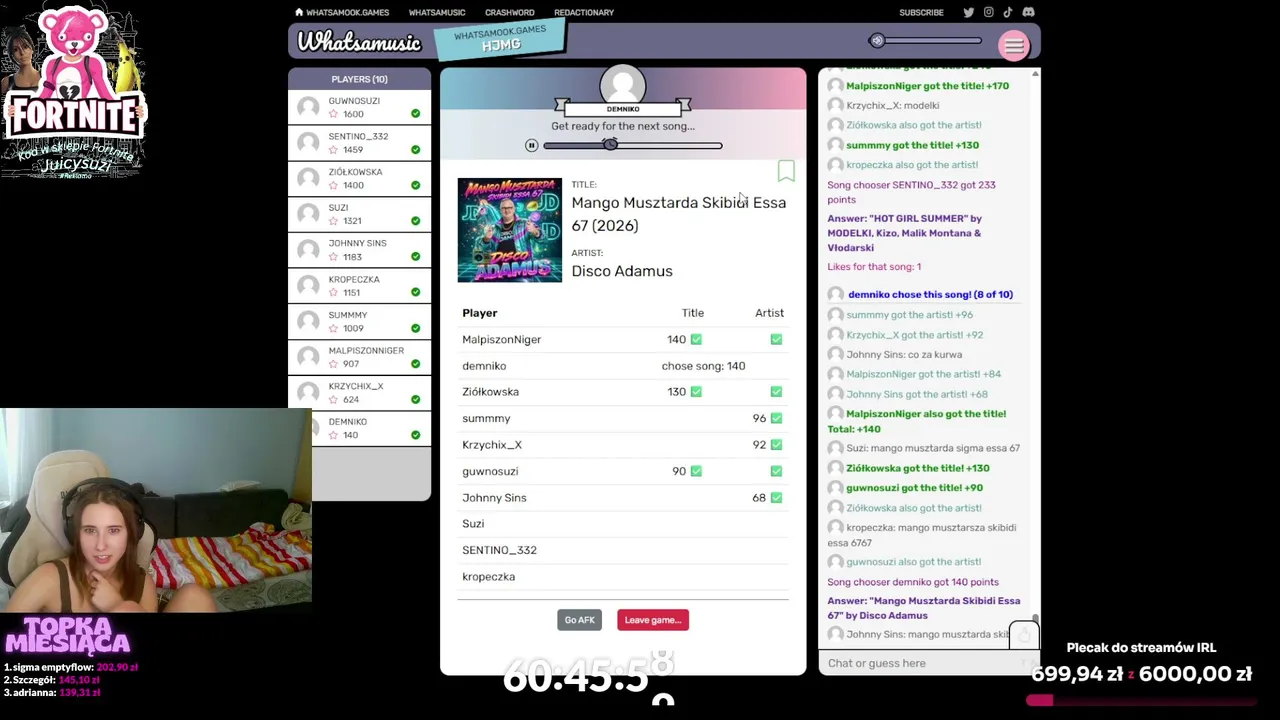Image resolution: width=1280 pixels, height=720 pixels.
Task: Click Ziółkowska's title checkmark in results
Action: (696, 392)
